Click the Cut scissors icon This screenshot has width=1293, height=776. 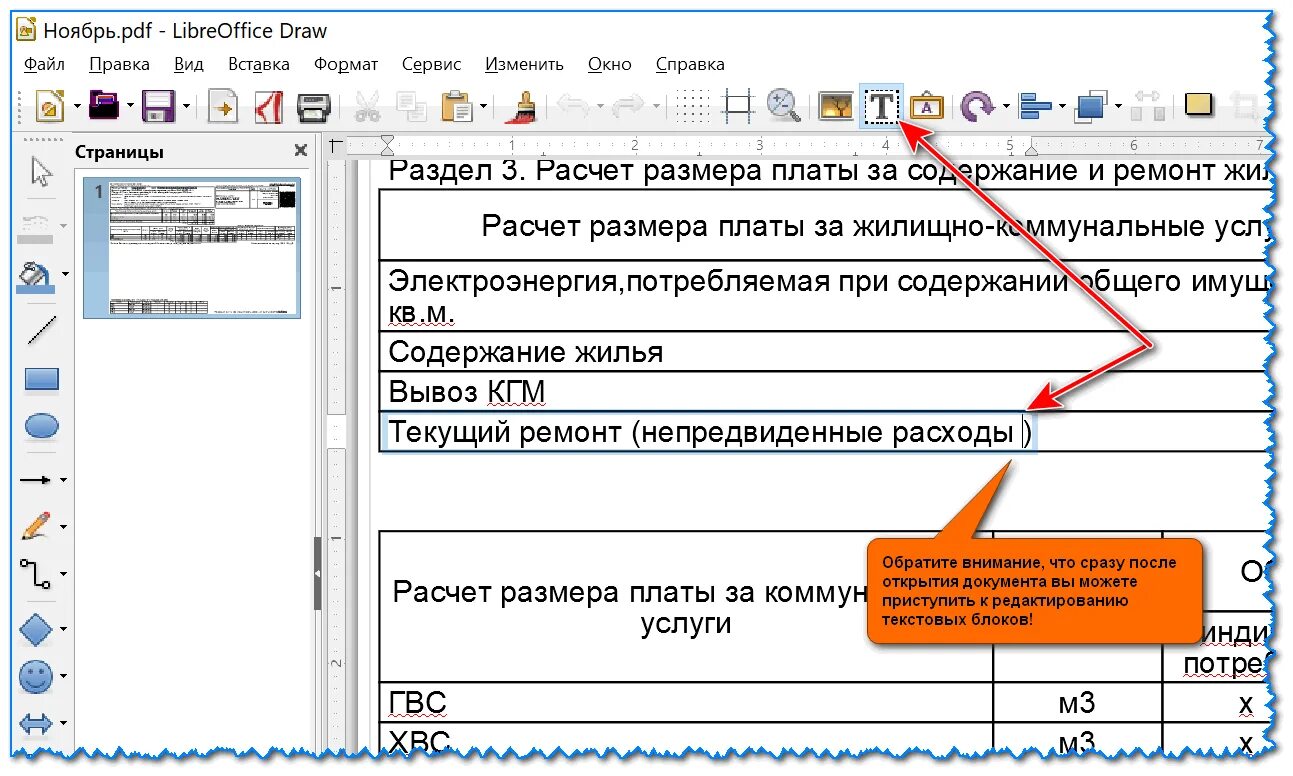367,106
